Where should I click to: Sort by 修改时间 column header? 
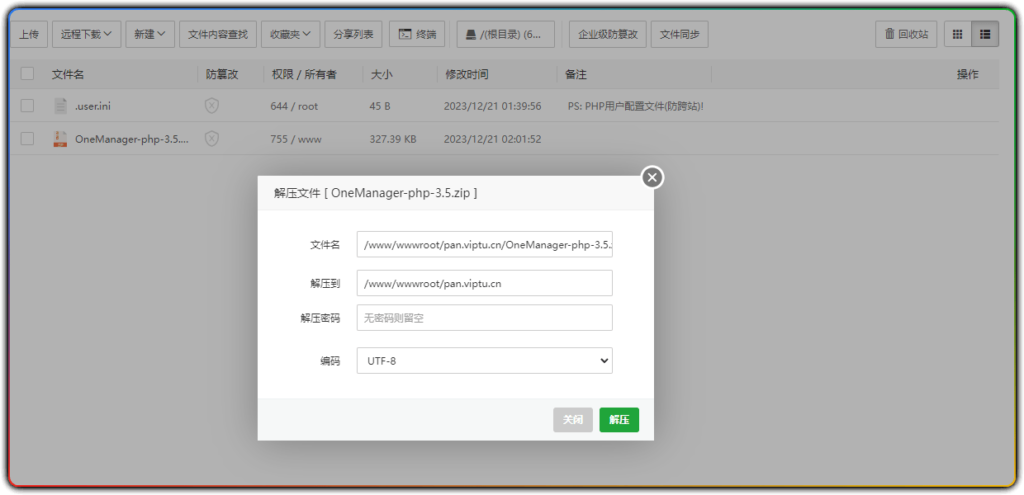pos(466,74)
